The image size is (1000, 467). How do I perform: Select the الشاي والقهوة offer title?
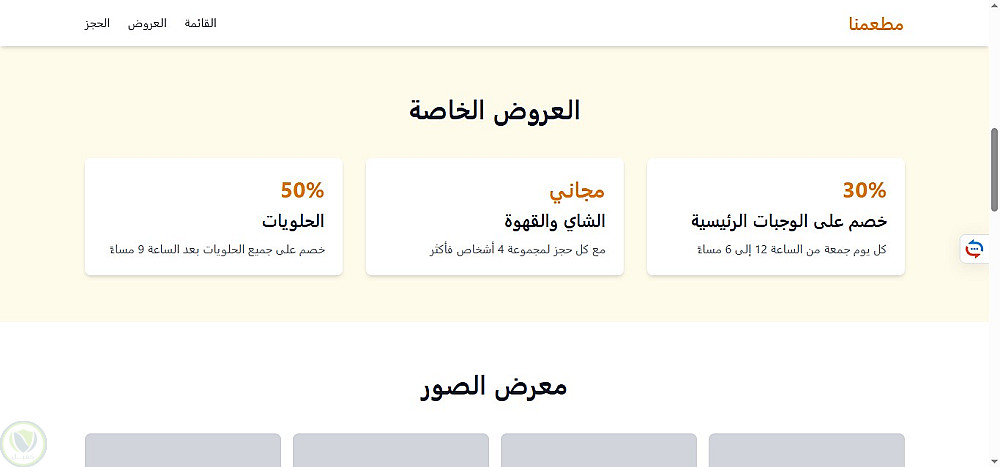pos(553,220)
